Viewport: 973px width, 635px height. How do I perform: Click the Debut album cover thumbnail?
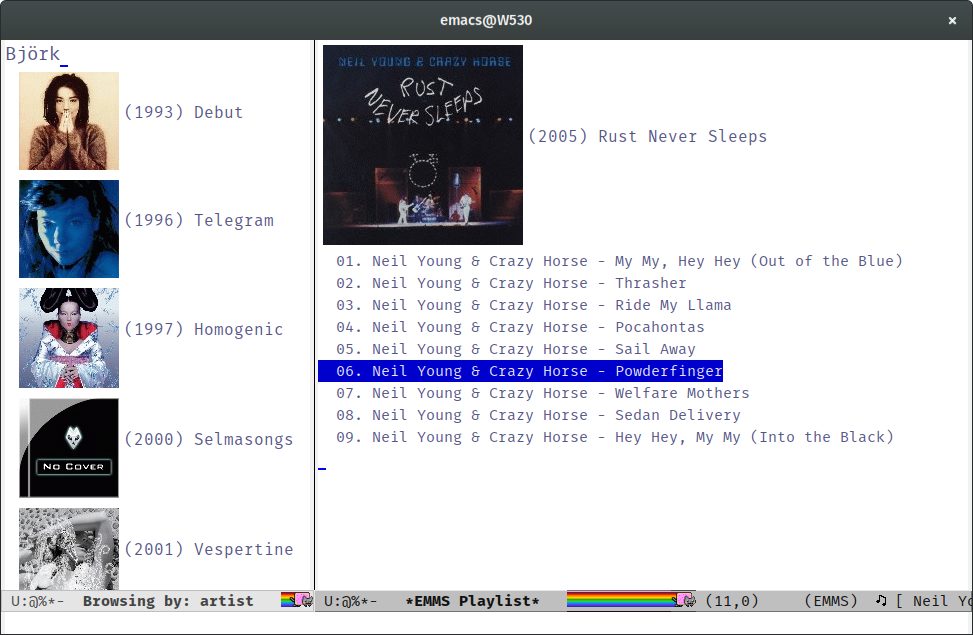click(x=69, y=121)
